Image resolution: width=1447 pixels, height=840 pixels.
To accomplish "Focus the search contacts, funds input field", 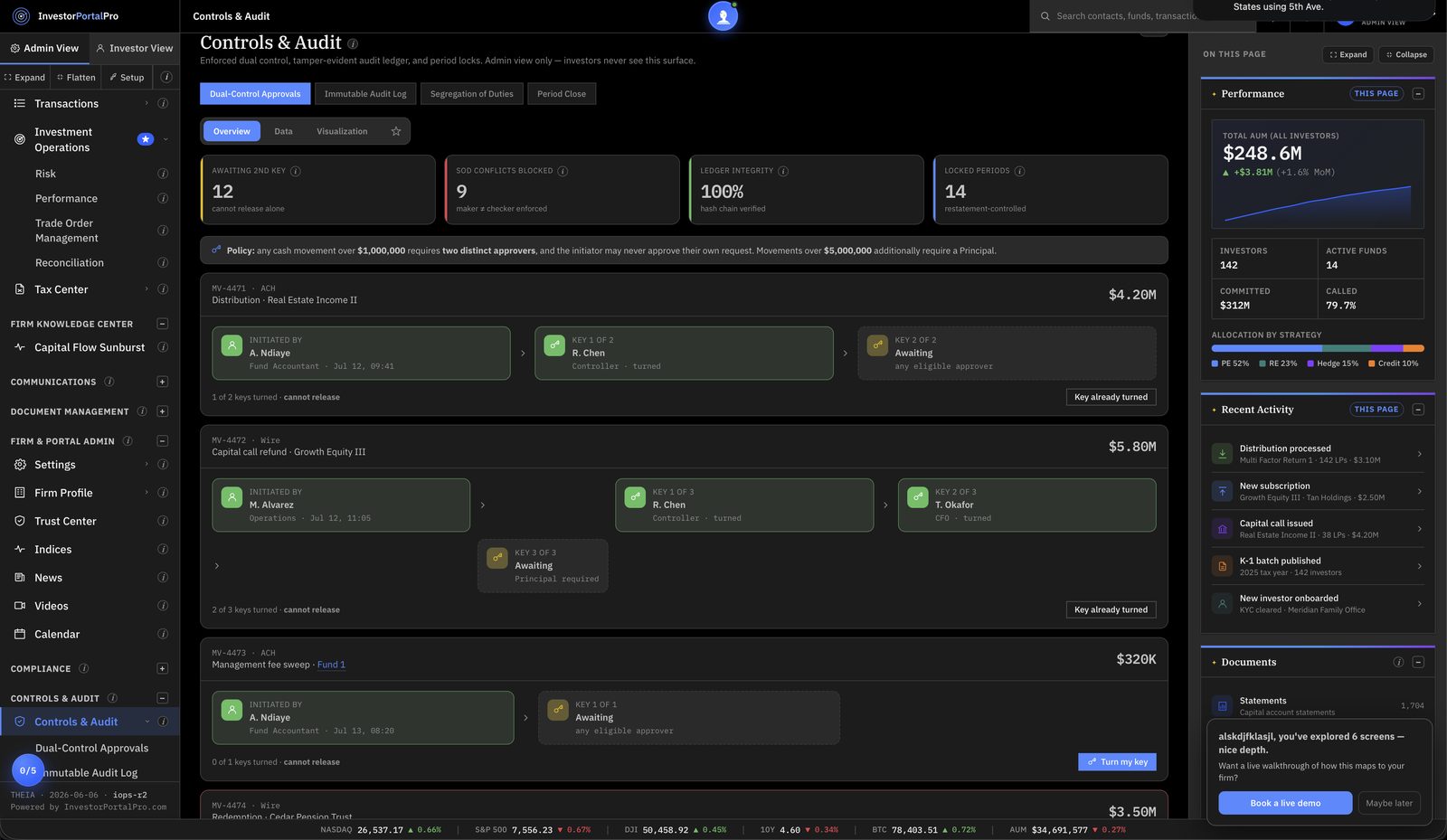I will (1126, 16).
